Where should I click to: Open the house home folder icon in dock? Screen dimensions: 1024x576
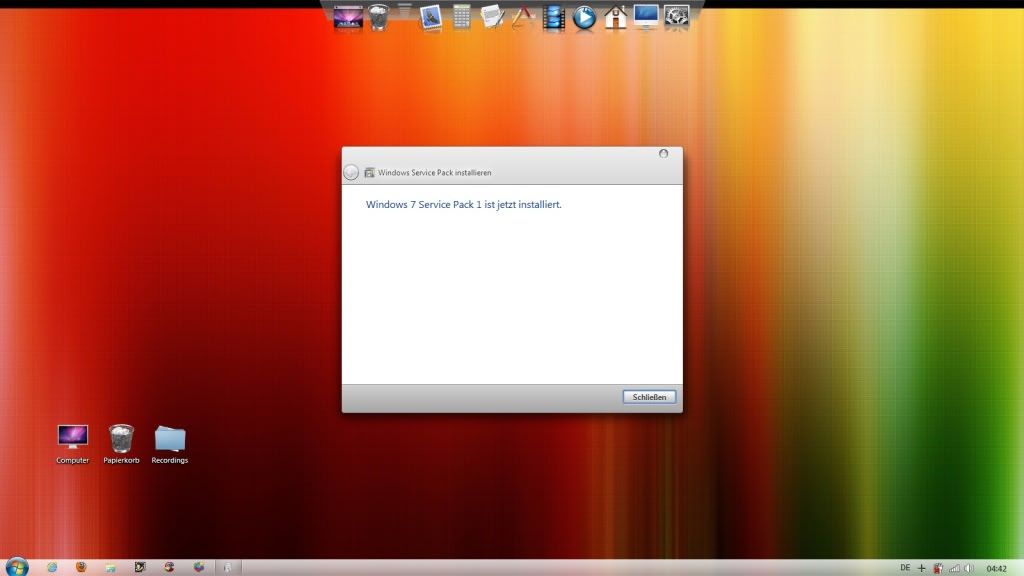tap(615, 17)
